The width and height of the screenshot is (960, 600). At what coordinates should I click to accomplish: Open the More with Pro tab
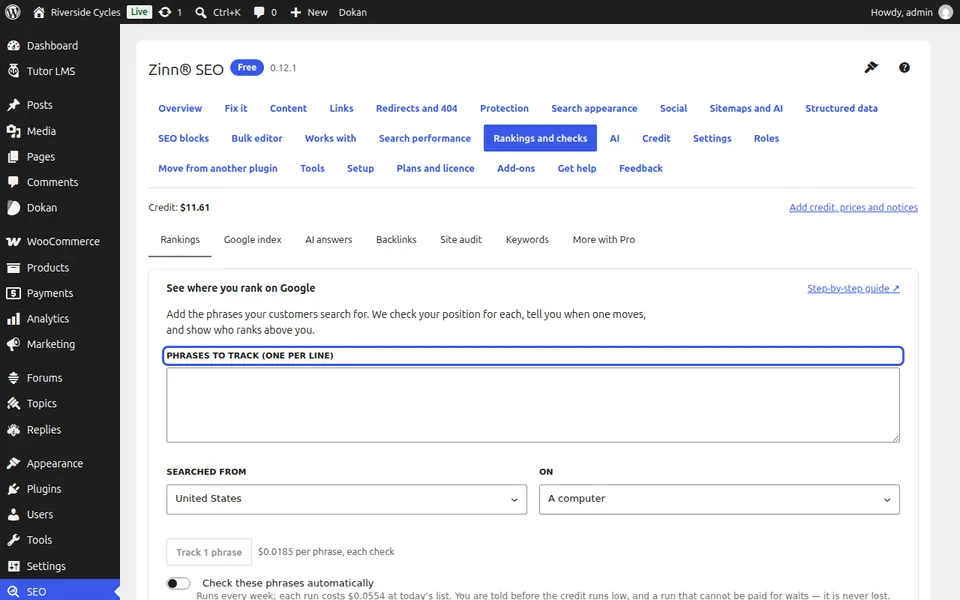tap(604, 239)
